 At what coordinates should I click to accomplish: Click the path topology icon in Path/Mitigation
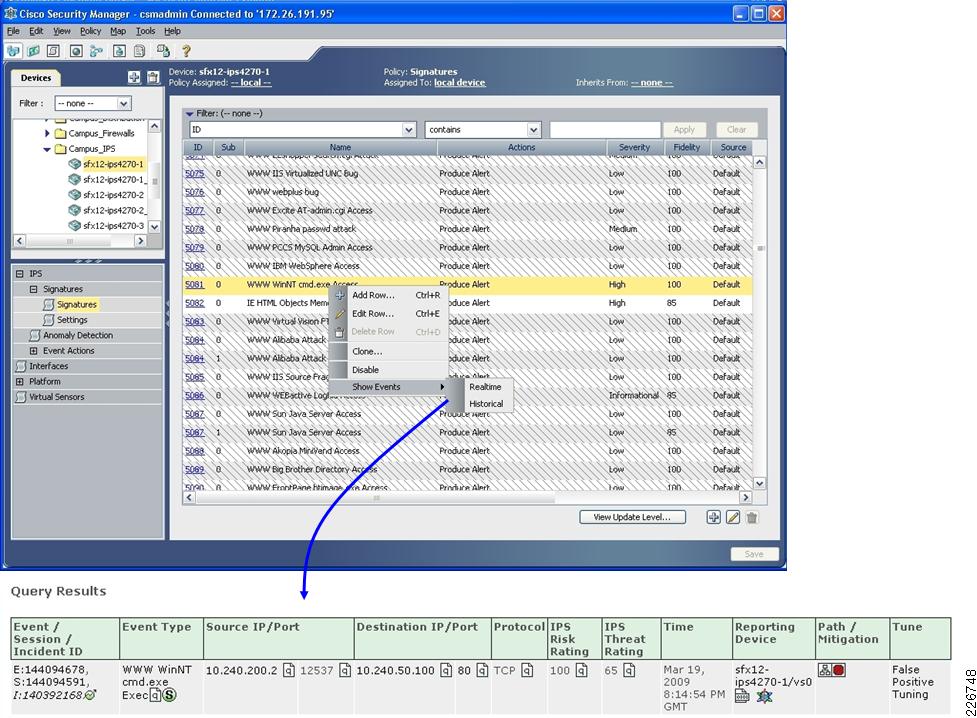(x=825, y=671)
